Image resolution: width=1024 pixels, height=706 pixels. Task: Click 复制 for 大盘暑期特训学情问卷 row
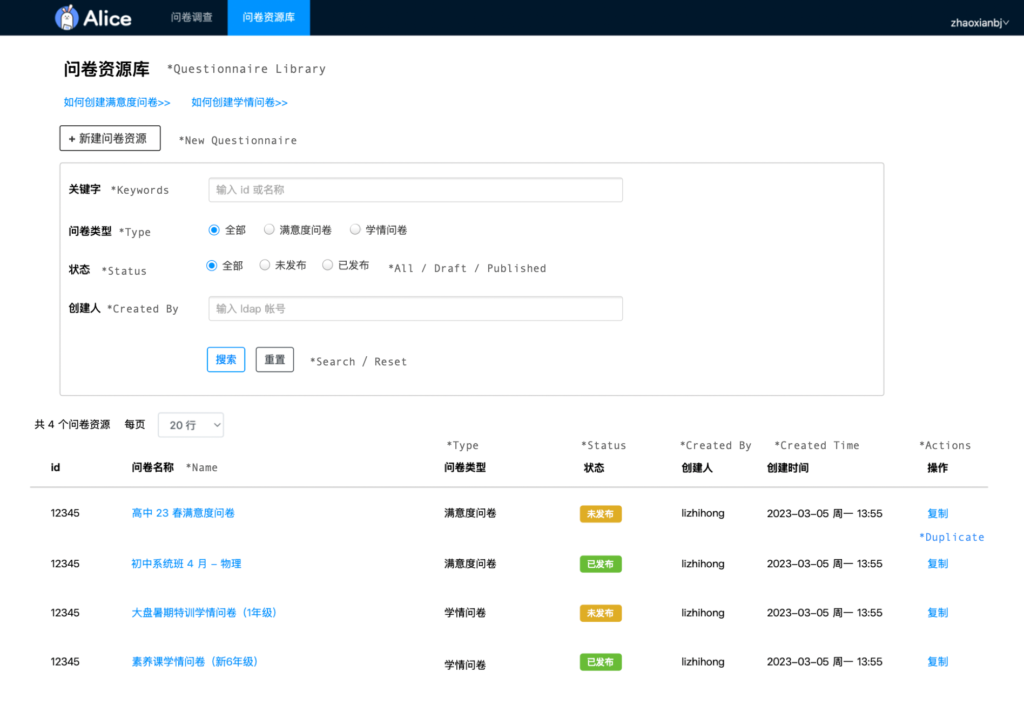pos(938,613)
